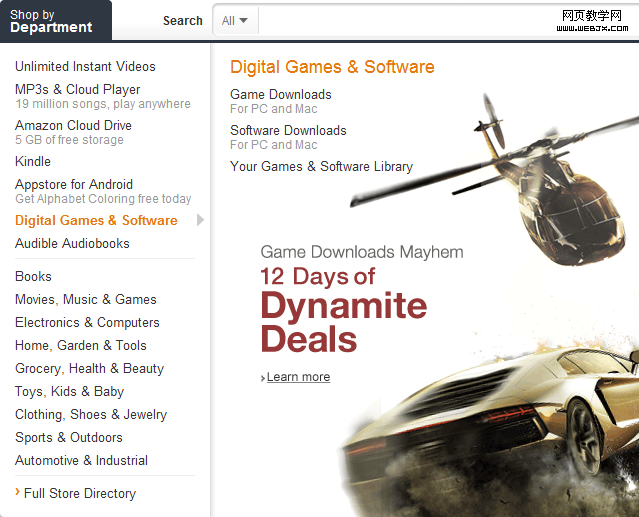Go to Amazon Cloud Drive

[73, 125]
